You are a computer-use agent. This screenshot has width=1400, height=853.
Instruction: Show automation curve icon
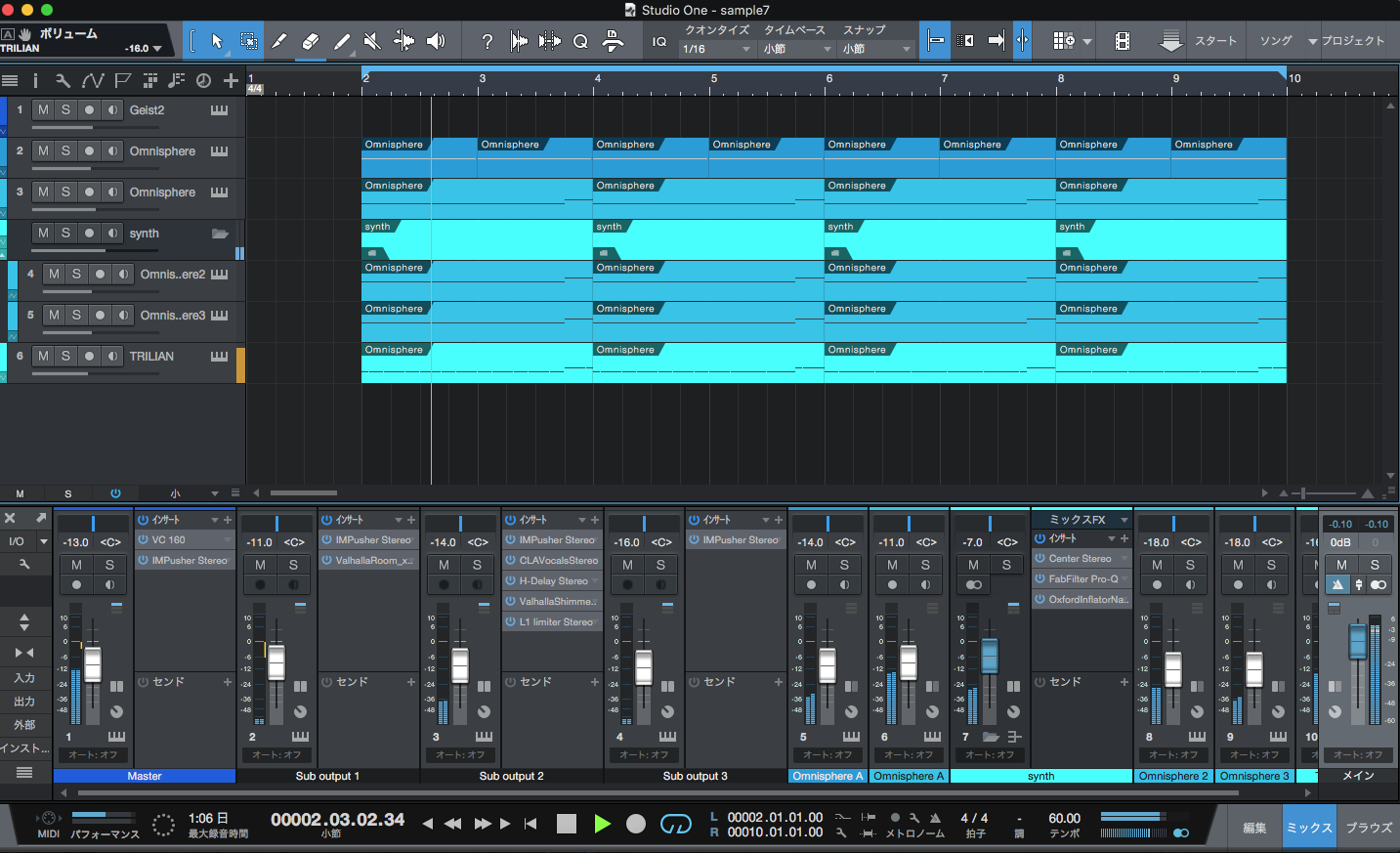pyautogui.click(x=93, y=80)
